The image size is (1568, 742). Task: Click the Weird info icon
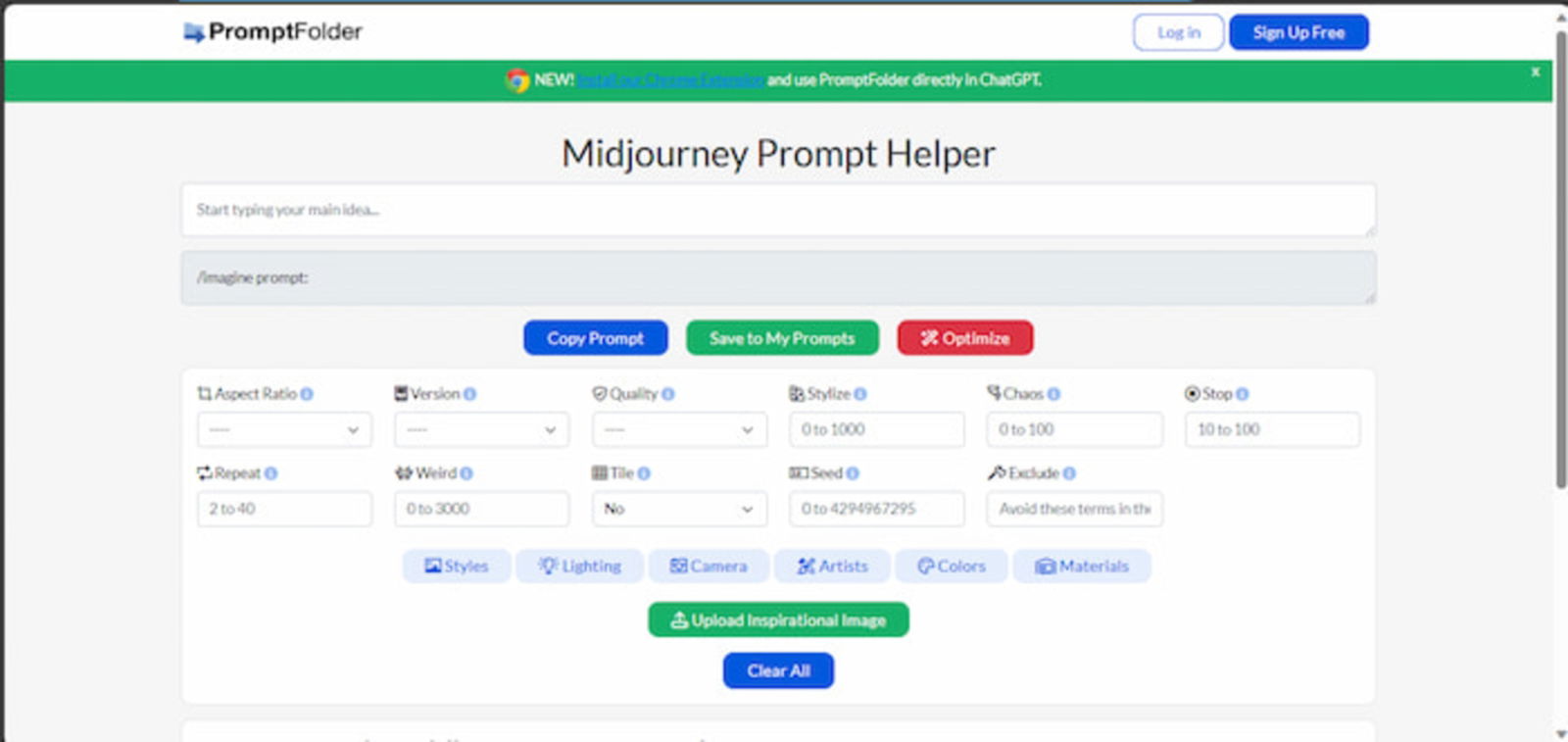click(466, 473)
